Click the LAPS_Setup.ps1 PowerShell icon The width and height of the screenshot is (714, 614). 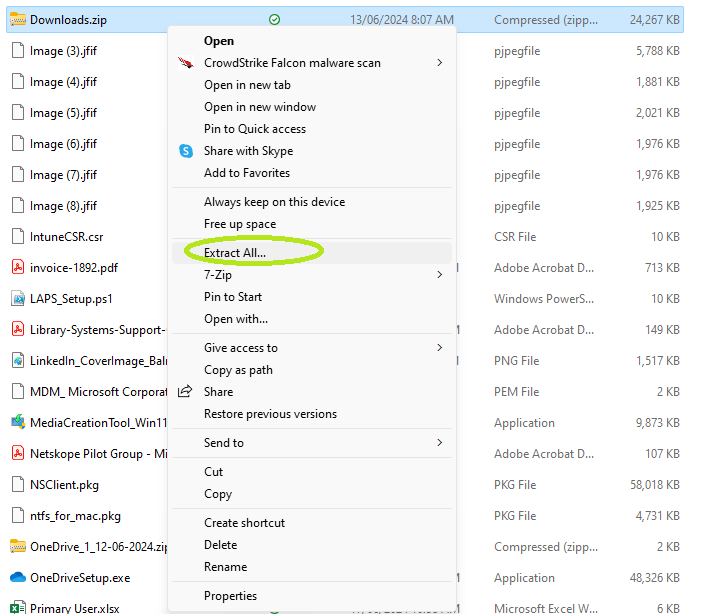pos(18,298)
